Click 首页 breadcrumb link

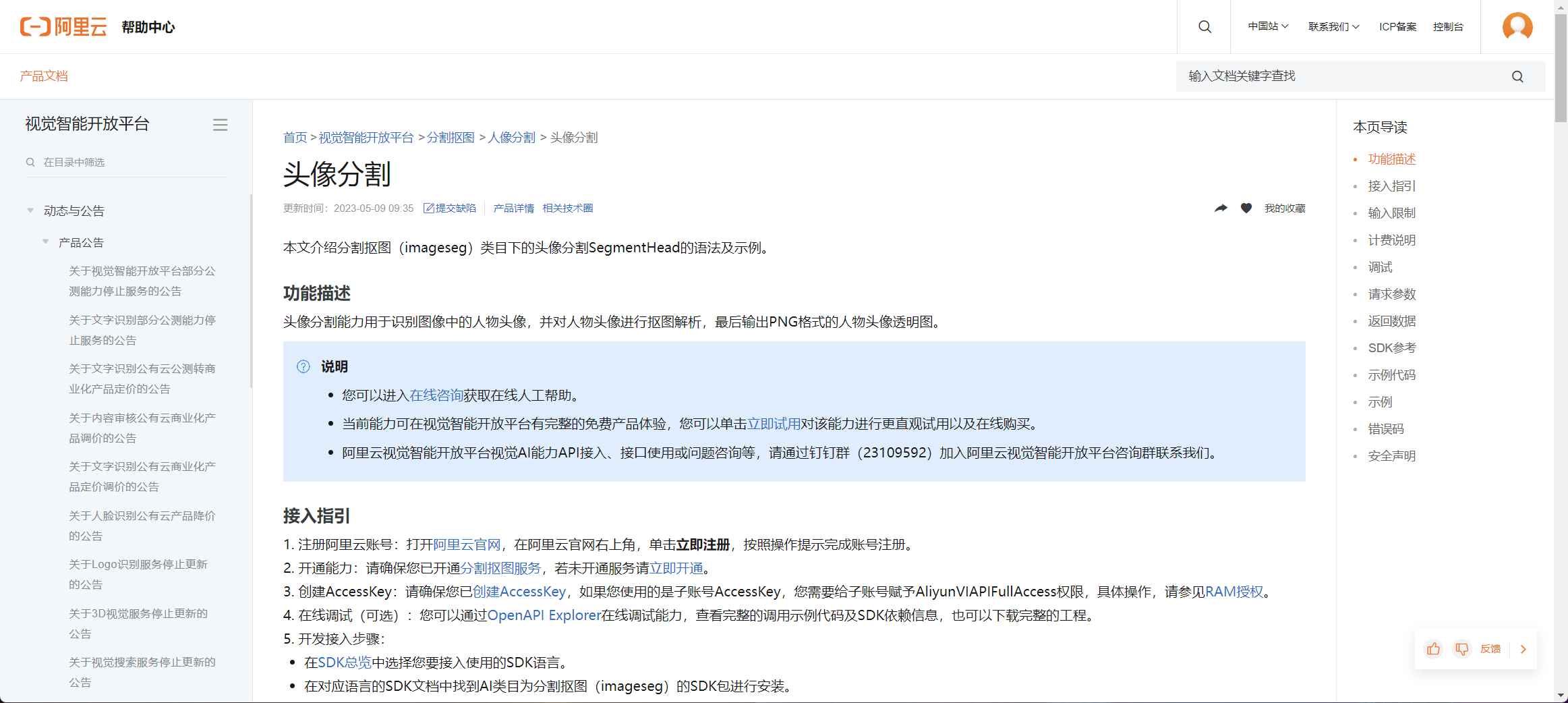click(x=295, y=138)
